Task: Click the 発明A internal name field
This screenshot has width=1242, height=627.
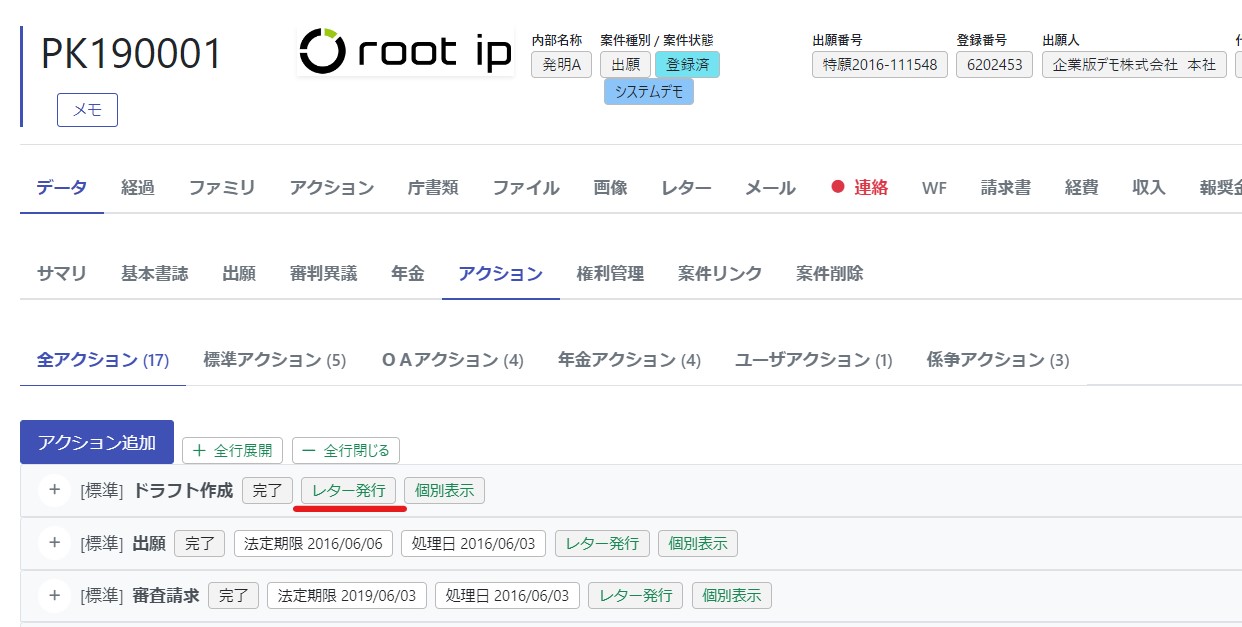Action: (561, 65)
